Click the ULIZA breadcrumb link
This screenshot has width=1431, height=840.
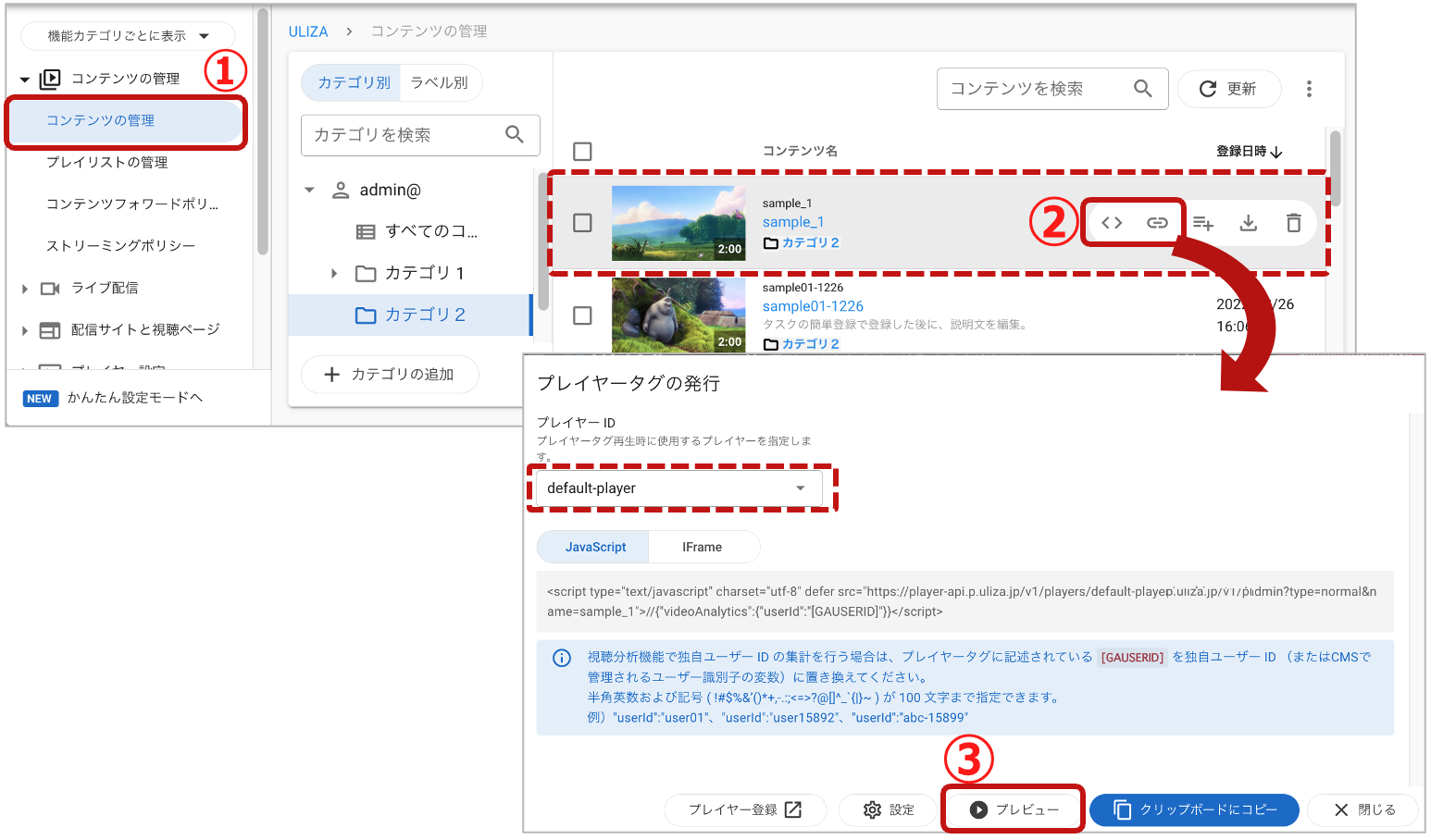(308, 31)
